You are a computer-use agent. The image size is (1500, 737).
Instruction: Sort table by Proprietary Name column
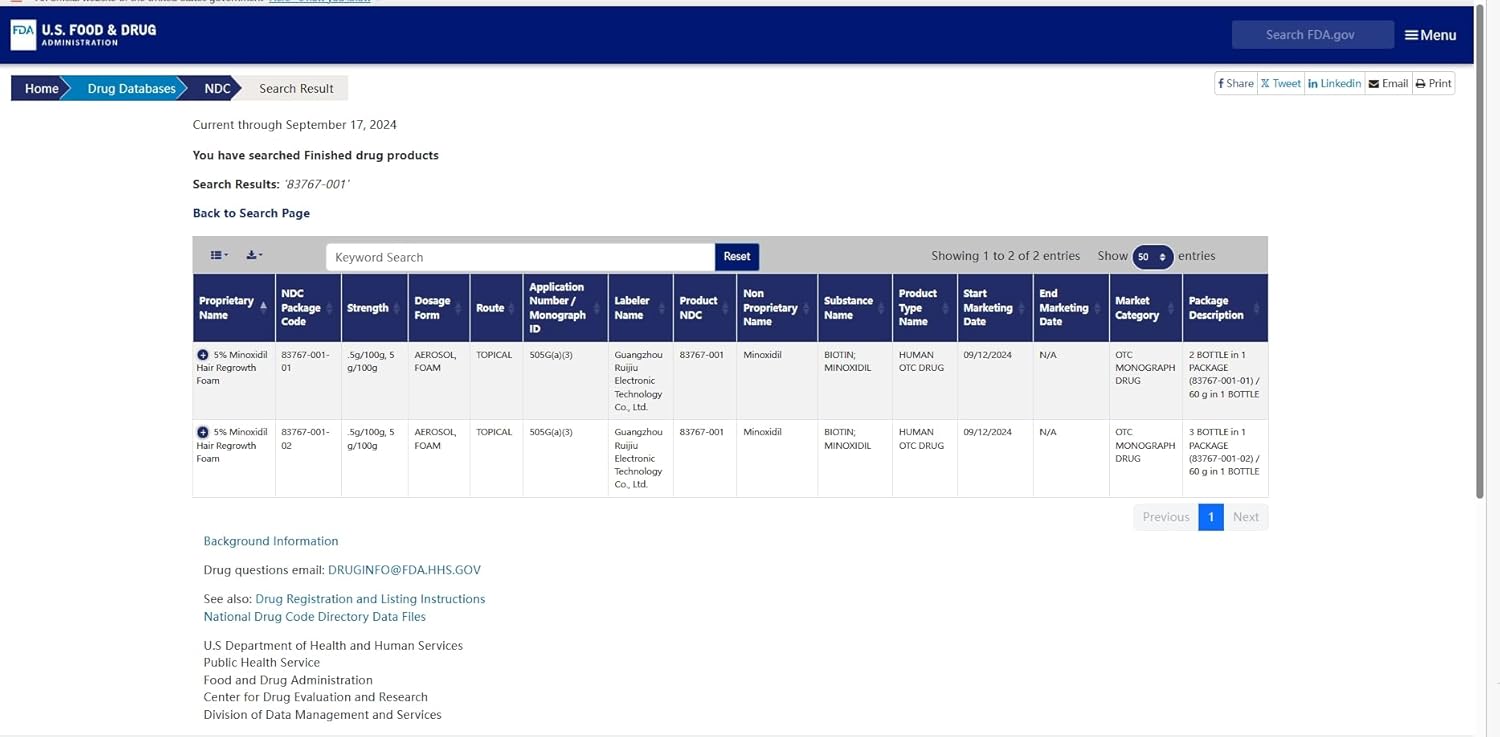pos(234,308)
